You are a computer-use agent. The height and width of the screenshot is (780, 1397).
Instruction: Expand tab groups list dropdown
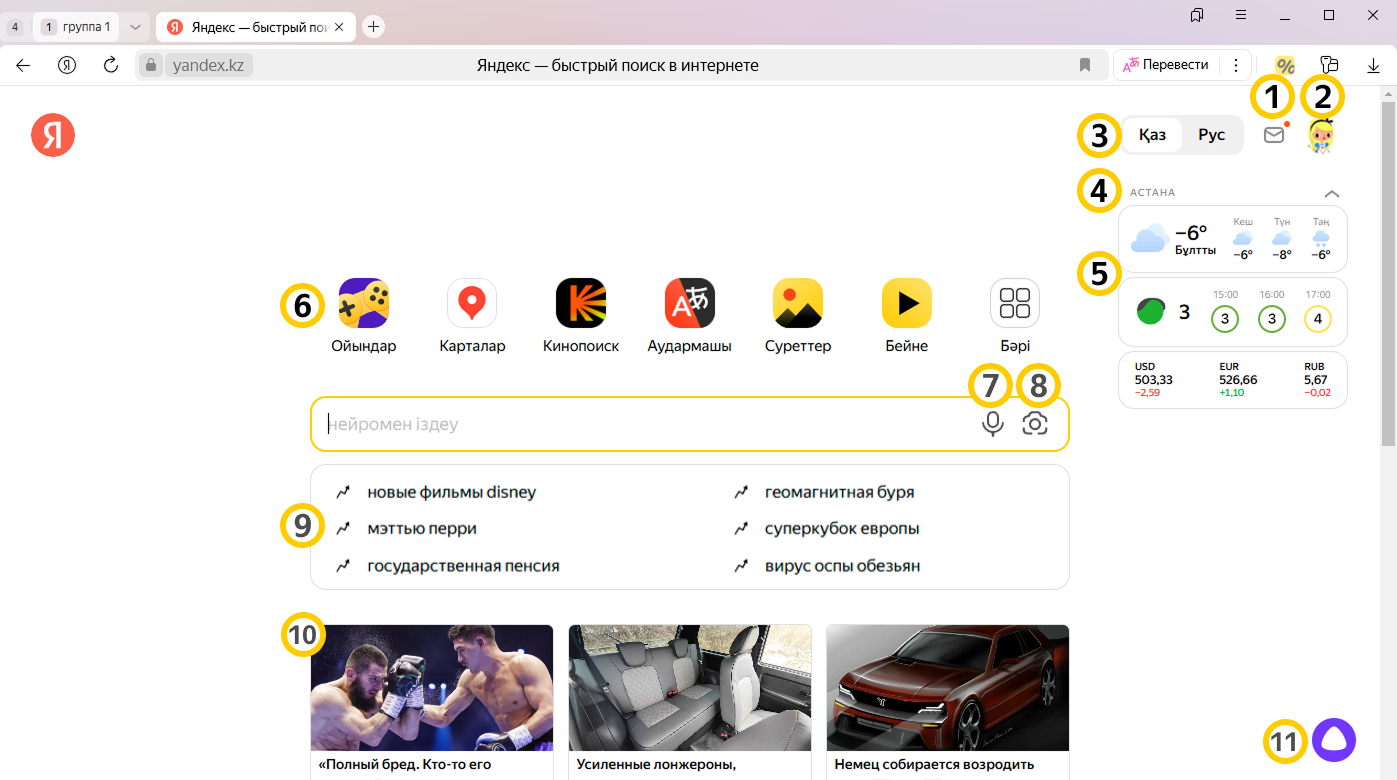(x=136, y=27)
